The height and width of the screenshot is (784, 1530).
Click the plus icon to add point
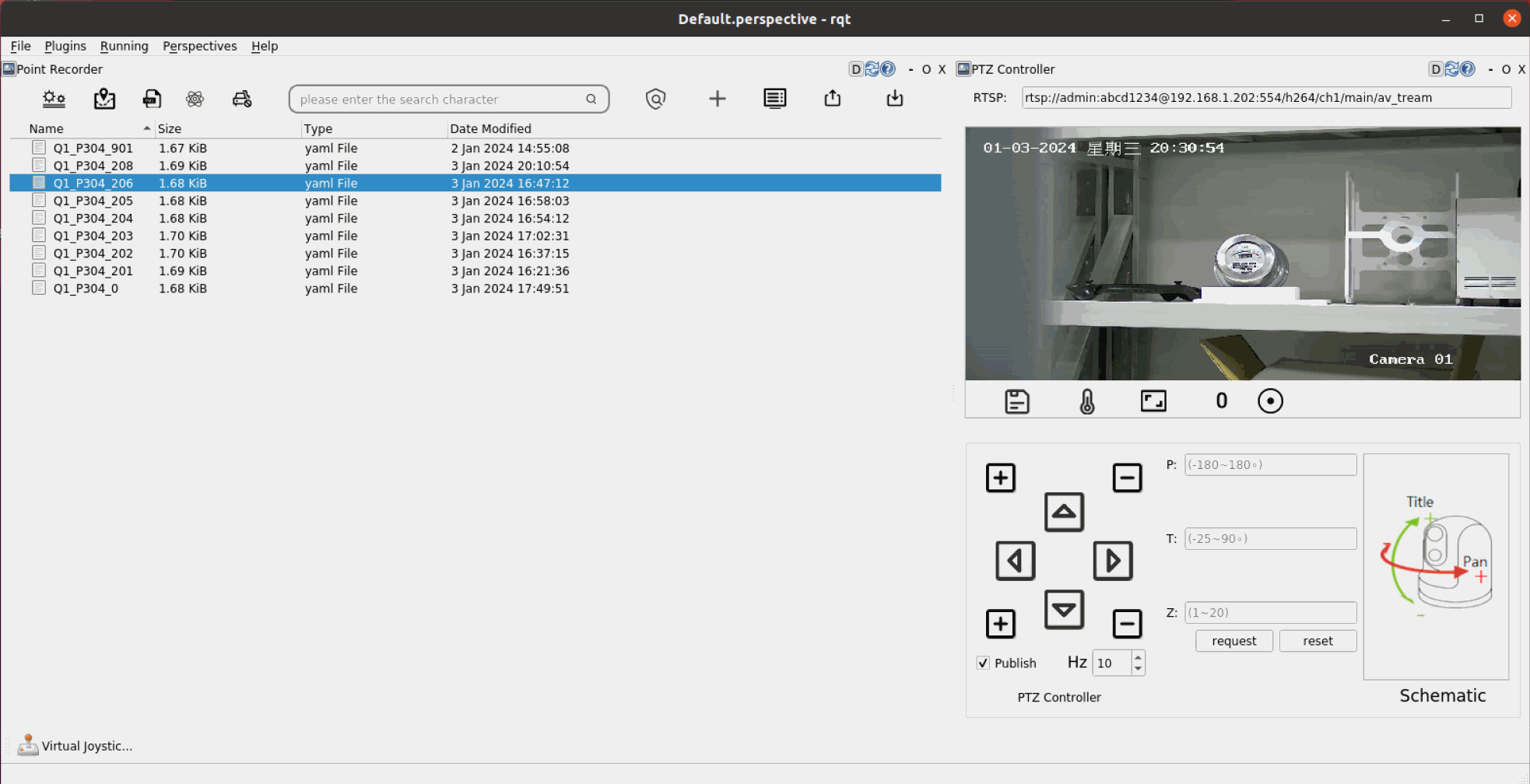(x=717, y=99)
